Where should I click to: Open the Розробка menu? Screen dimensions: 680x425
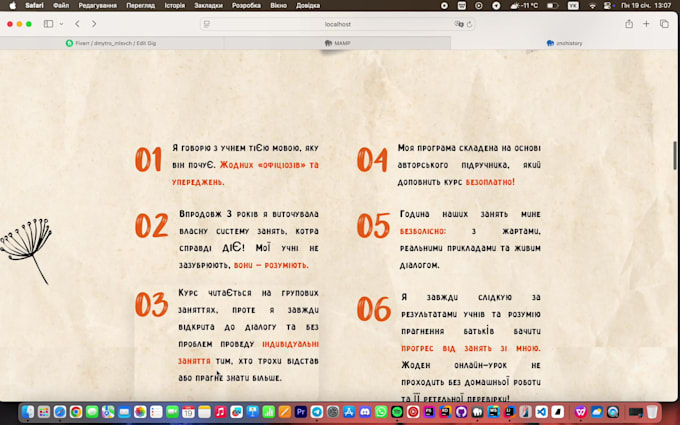pos(246,6)
